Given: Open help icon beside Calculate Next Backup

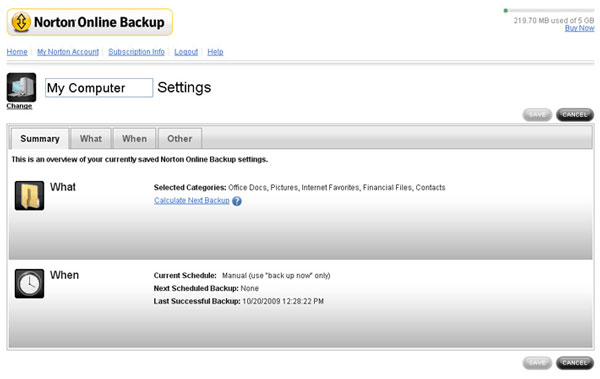Looking at the screenshot, I should click(237, 201).
